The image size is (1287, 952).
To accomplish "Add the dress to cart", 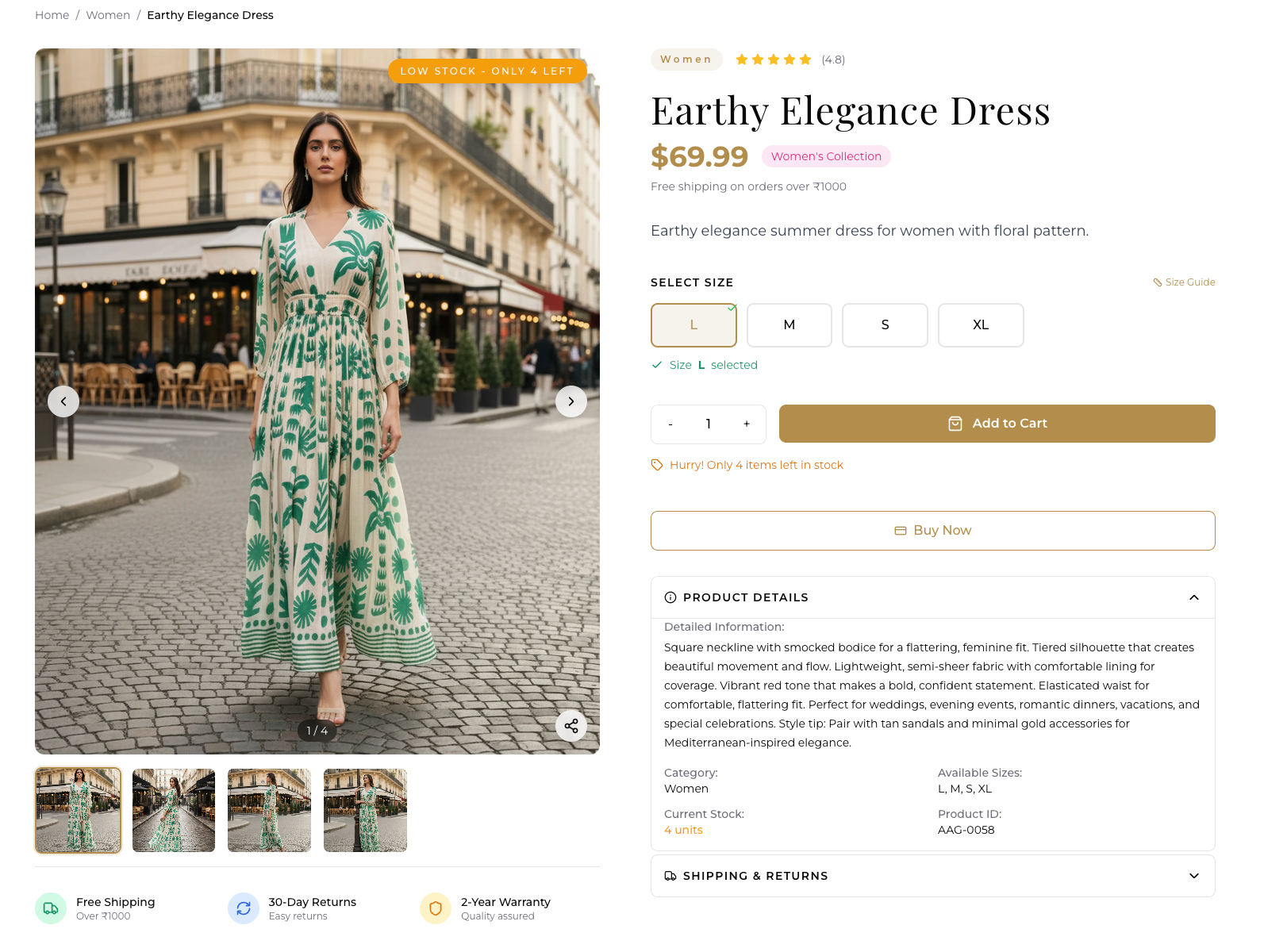I will click(x=997, y=424).
